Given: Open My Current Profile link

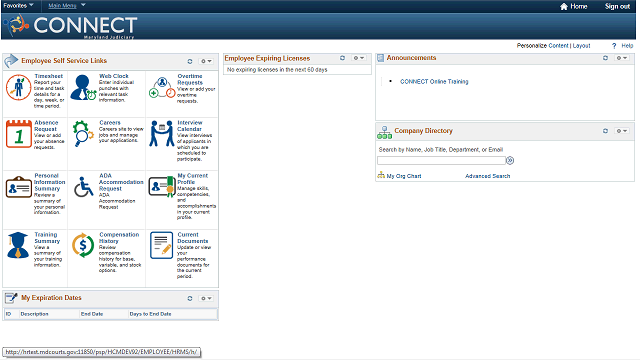Looking at the screenshot, I should (193, 179).
